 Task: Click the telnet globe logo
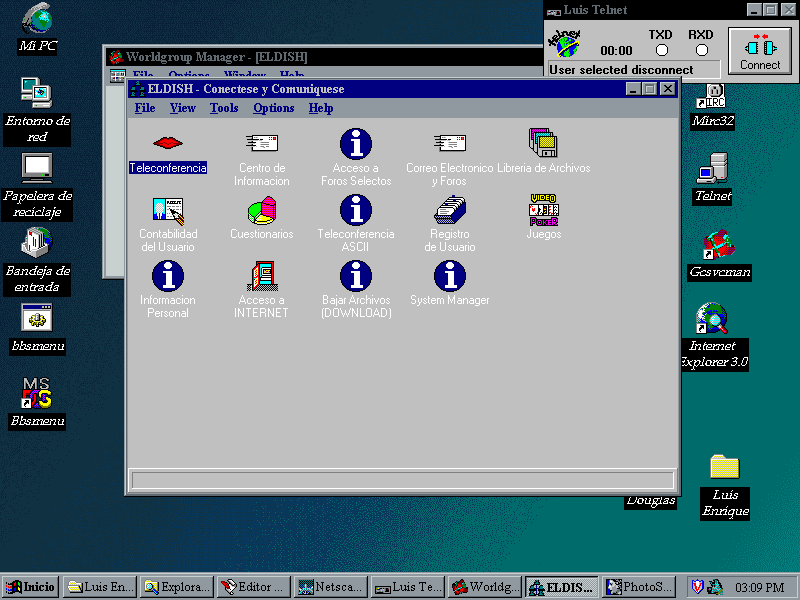click(x=565, y=43)
